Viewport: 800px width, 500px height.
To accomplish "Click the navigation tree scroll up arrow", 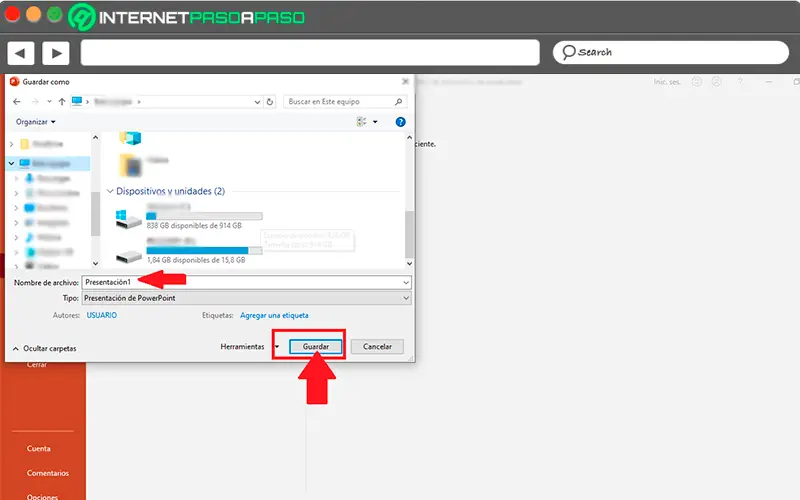I will coord(95,137).
